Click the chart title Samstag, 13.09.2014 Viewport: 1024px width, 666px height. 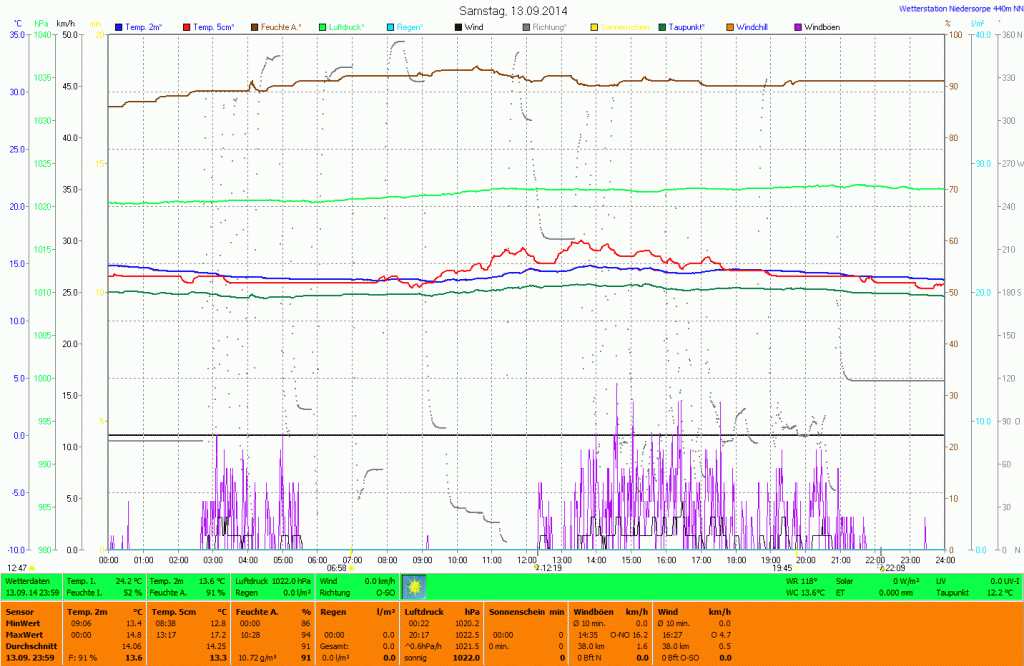(x=511, y=9)
